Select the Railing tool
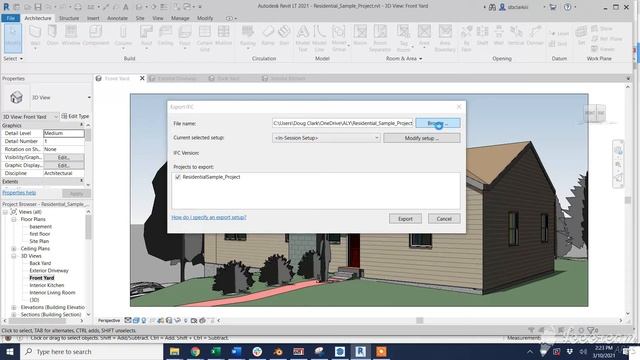Screen dimensions: 640x360 [247, 37]
